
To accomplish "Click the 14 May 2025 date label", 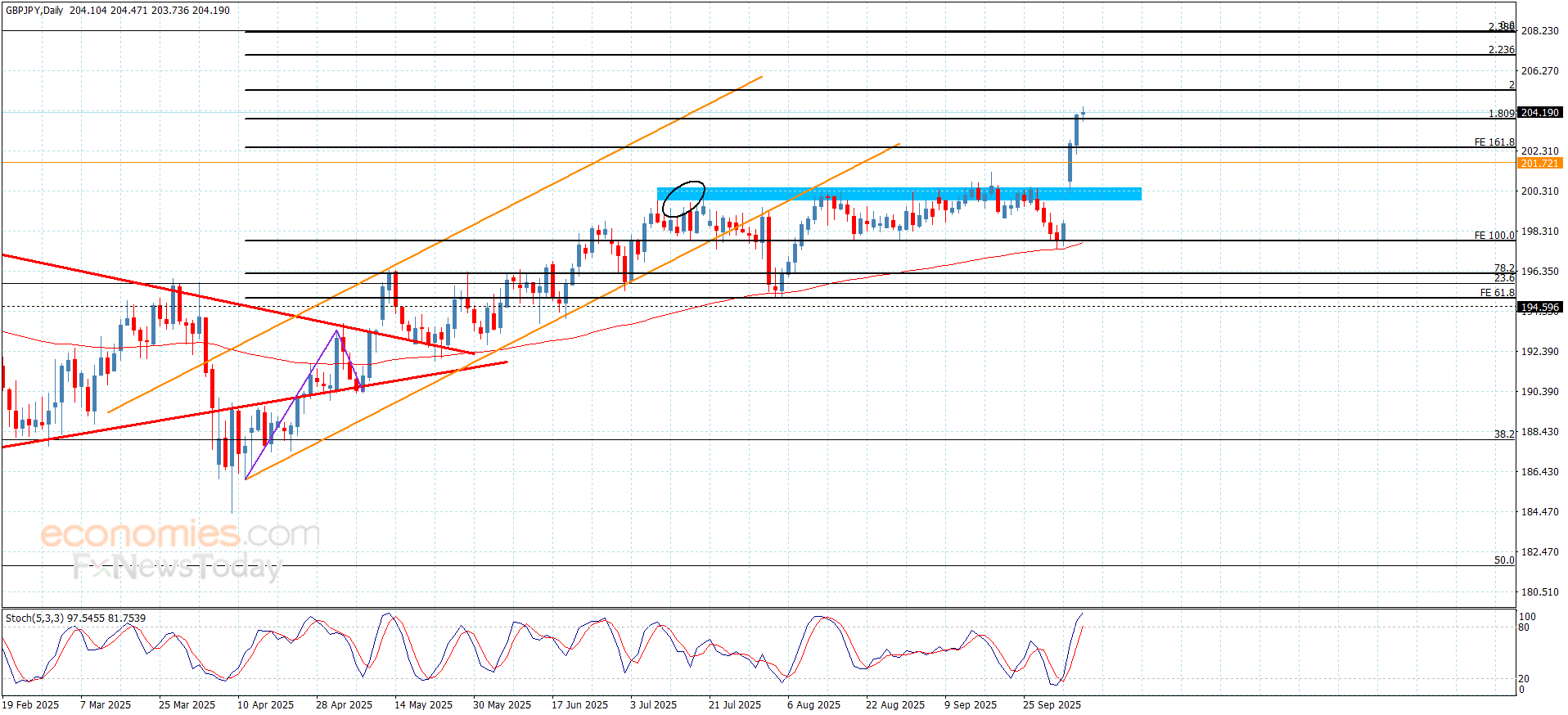I will (424, 705).
